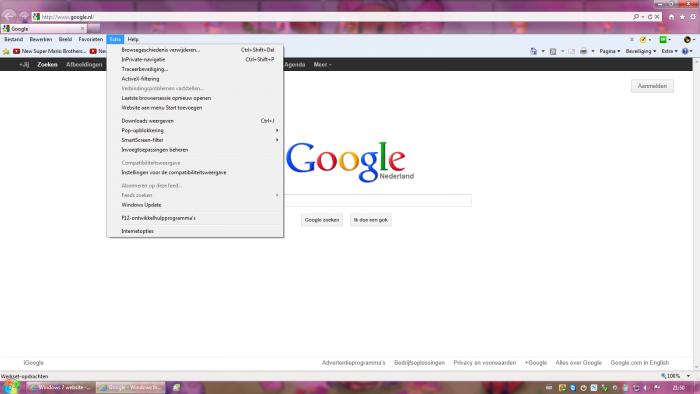Screen dimensions: 700x394
Task: Click the small X closing the toolbar
Action: (632, 40)
